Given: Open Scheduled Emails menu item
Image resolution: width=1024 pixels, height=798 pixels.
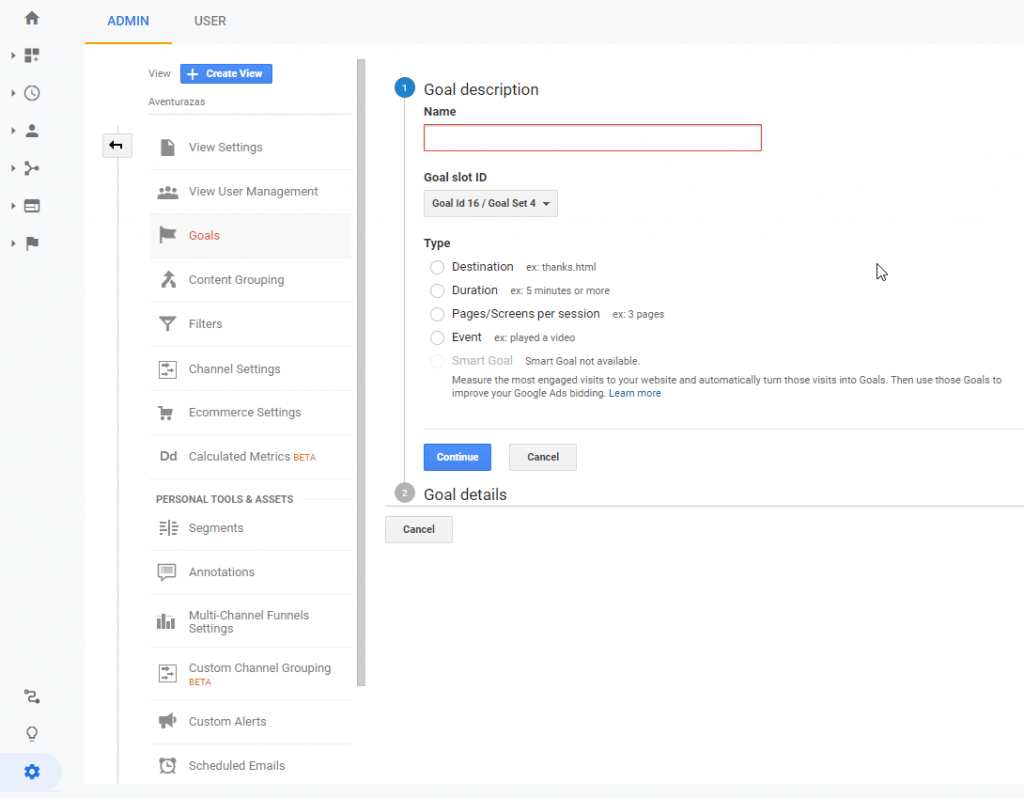Looking at the screenshot, I should [x=251, y=765].
